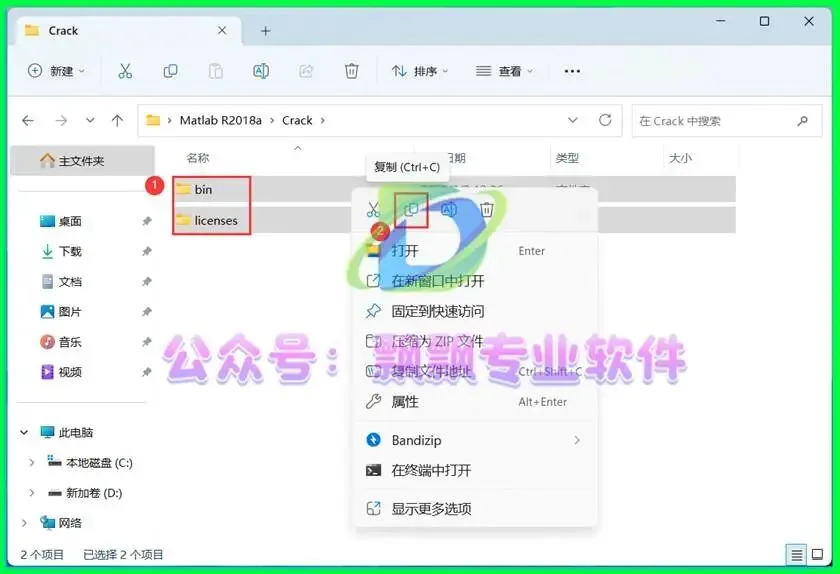840x574 pixels.
Task: Open the Bandizip submenu
Action: 475,441
